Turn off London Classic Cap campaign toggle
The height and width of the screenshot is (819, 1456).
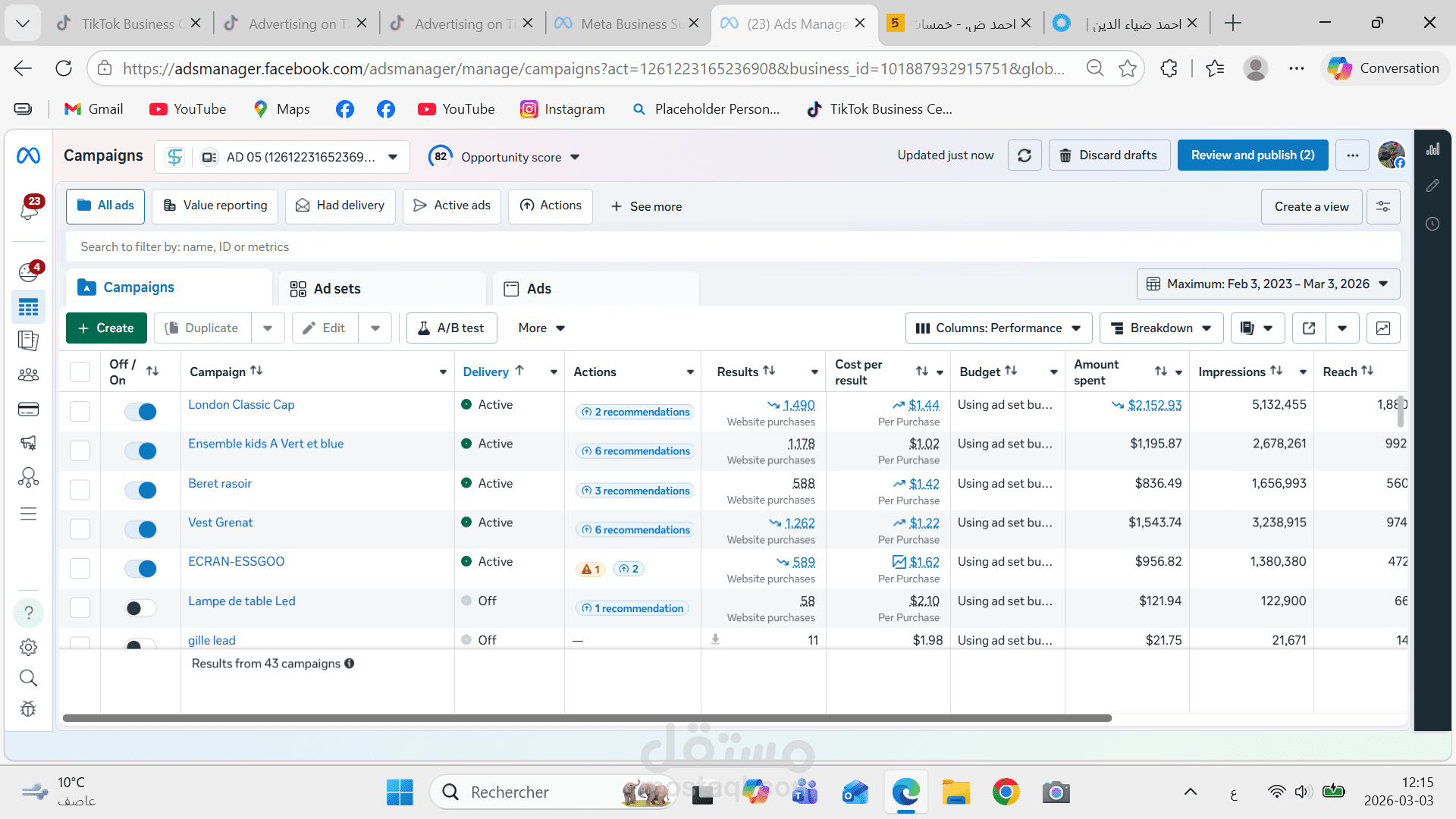[141, 412]
